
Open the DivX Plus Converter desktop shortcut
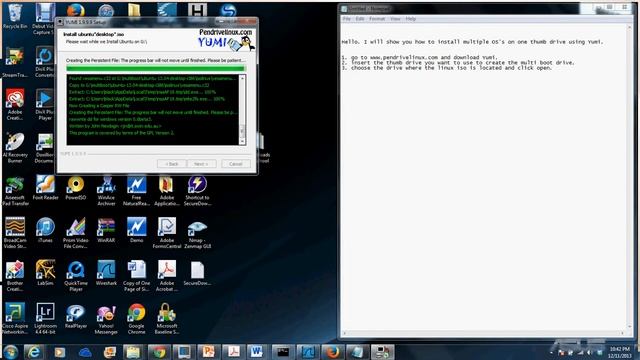coord(44,62)
